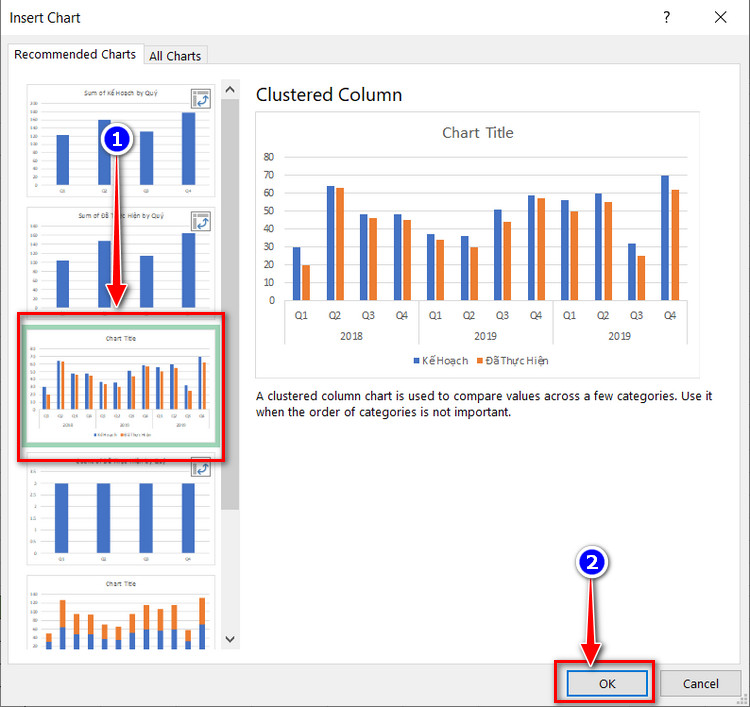This screenshot has width=750, height=707.
Task: Click the scroll down arrow of chart list
Action: coord(230,639)
